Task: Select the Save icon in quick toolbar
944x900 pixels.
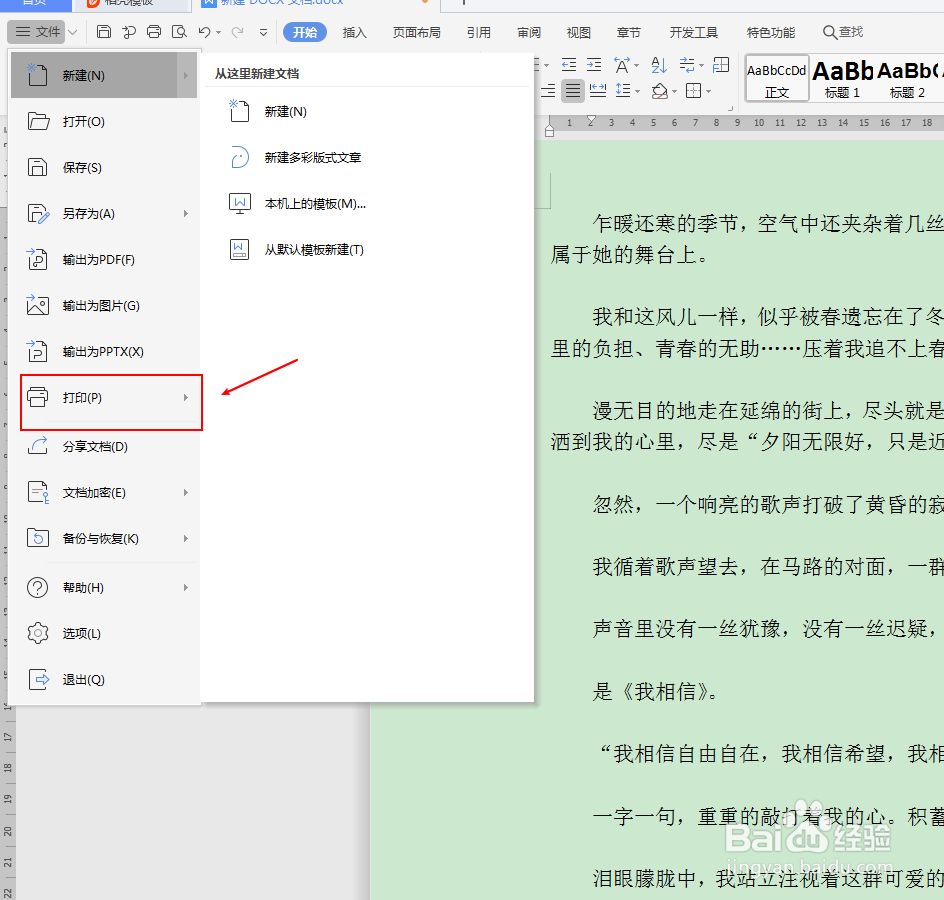Action: pyautogui.click(x=104, y=32)
